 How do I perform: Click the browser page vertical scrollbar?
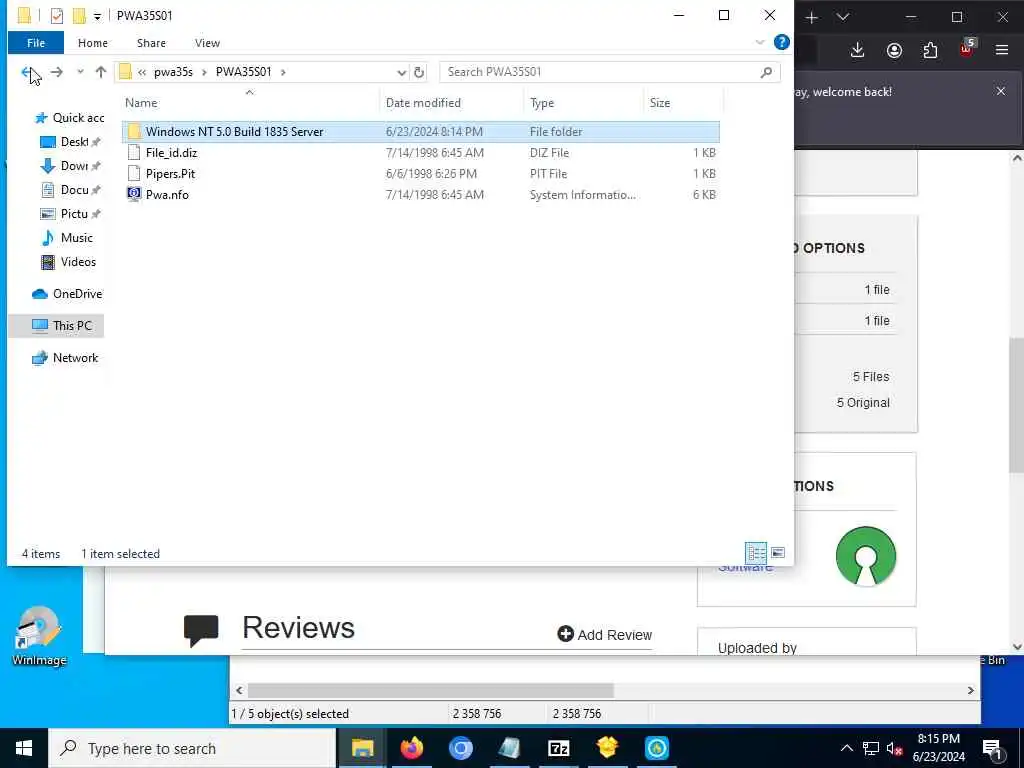pyautogui.click(x=1017, y=404)
